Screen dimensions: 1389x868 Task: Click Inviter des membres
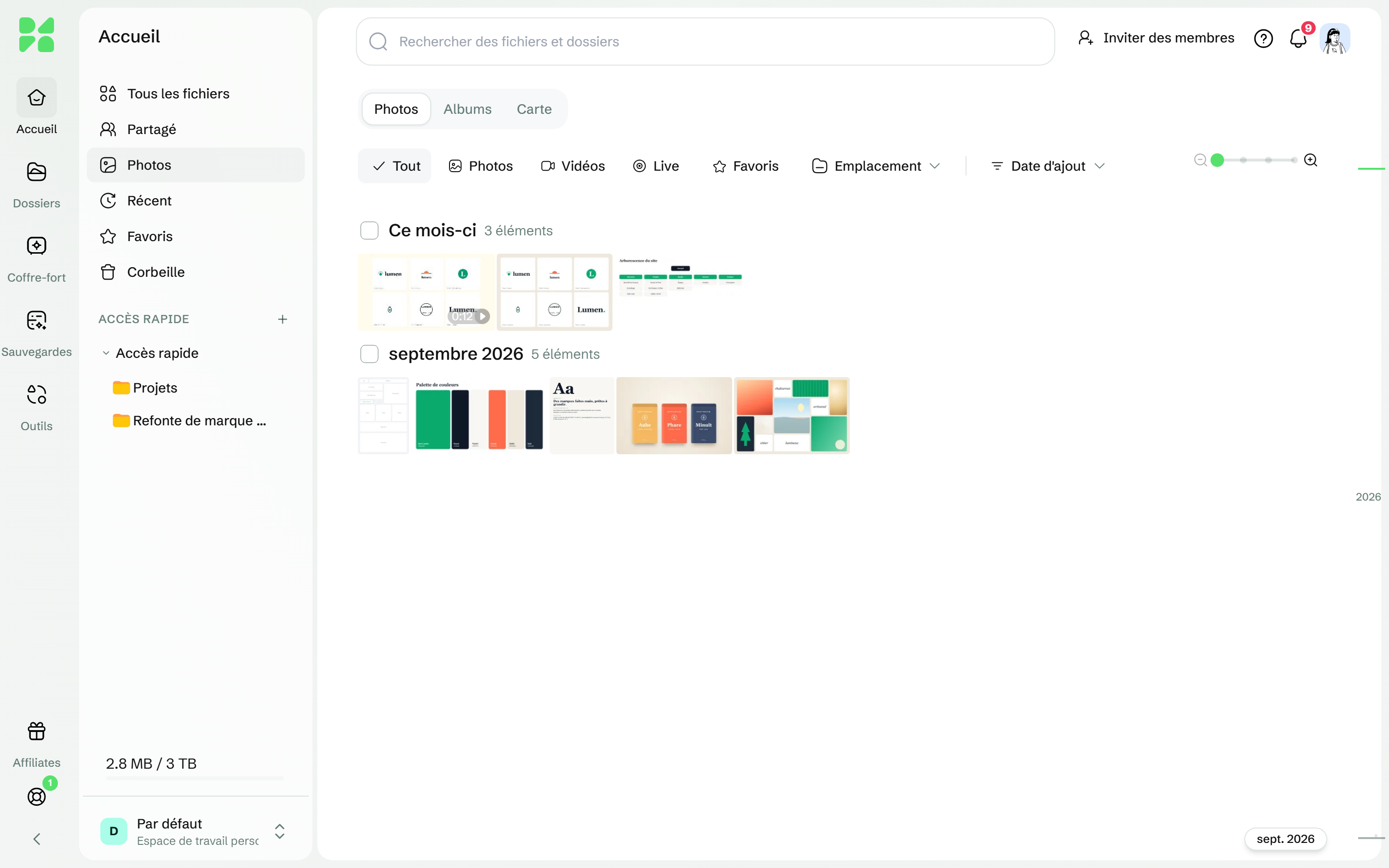(1156, 38)
